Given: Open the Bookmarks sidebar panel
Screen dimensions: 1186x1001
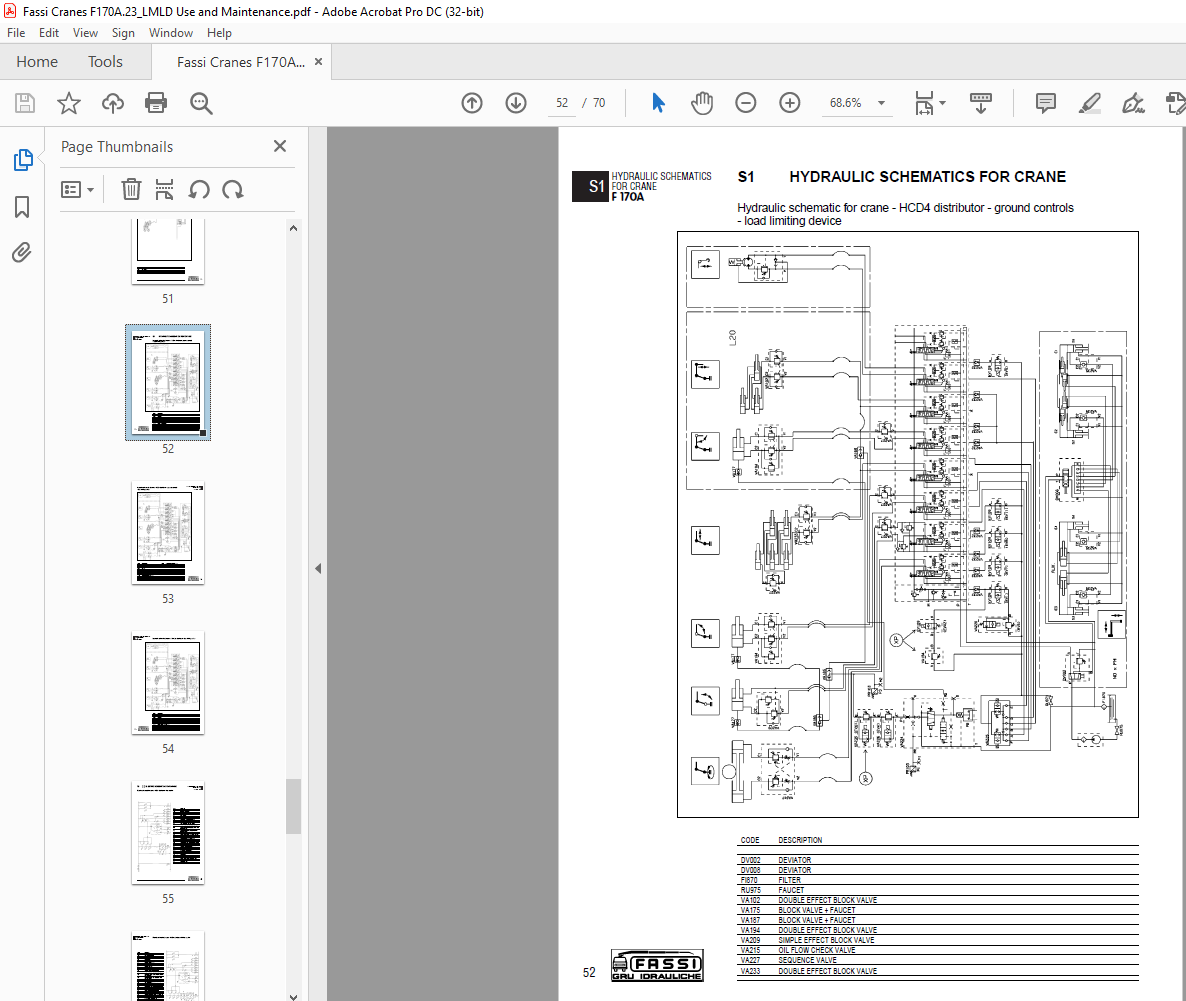Looking at the screenshot, I should tap(22, 207).
